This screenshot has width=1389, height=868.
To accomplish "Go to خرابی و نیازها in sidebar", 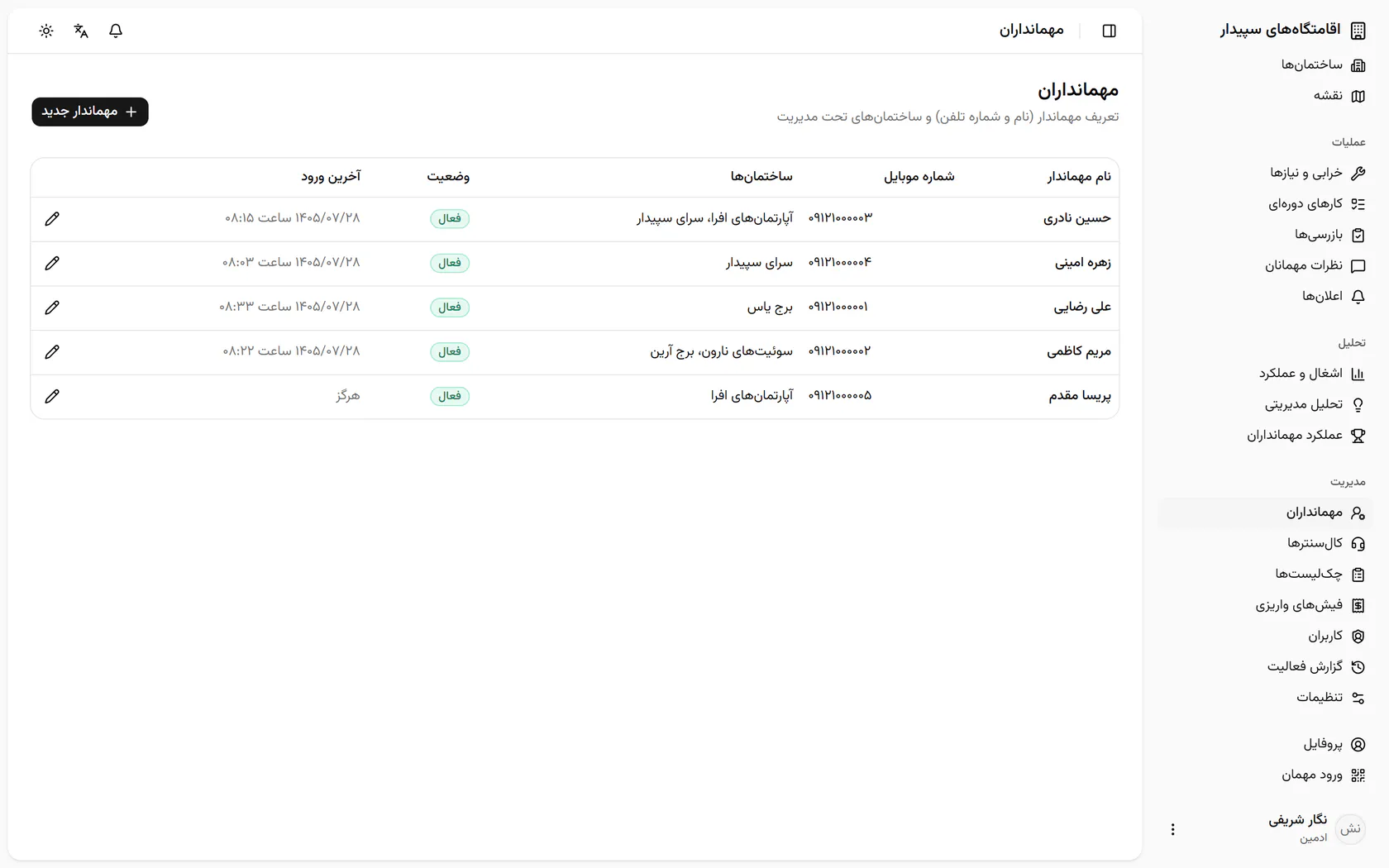I will (1265, 173).
